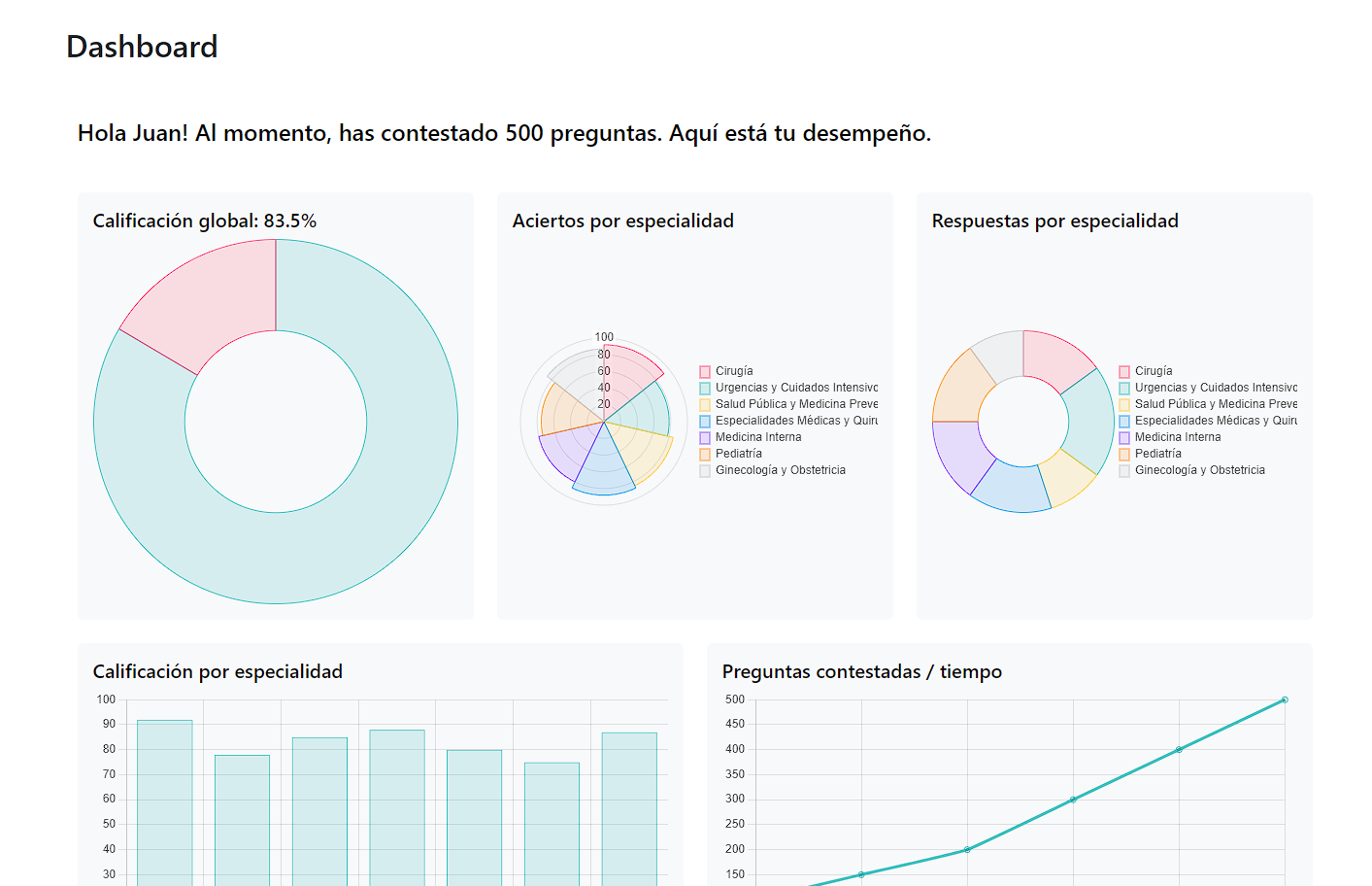Click the 300 data point on line chart
1372x886 pixels.
[1073, 800]
